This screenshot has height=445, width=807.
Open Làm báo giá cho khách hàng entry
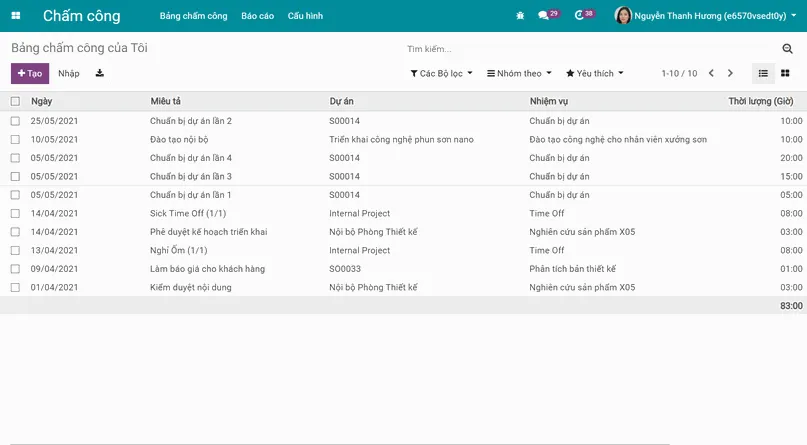[x=207, y=269]
